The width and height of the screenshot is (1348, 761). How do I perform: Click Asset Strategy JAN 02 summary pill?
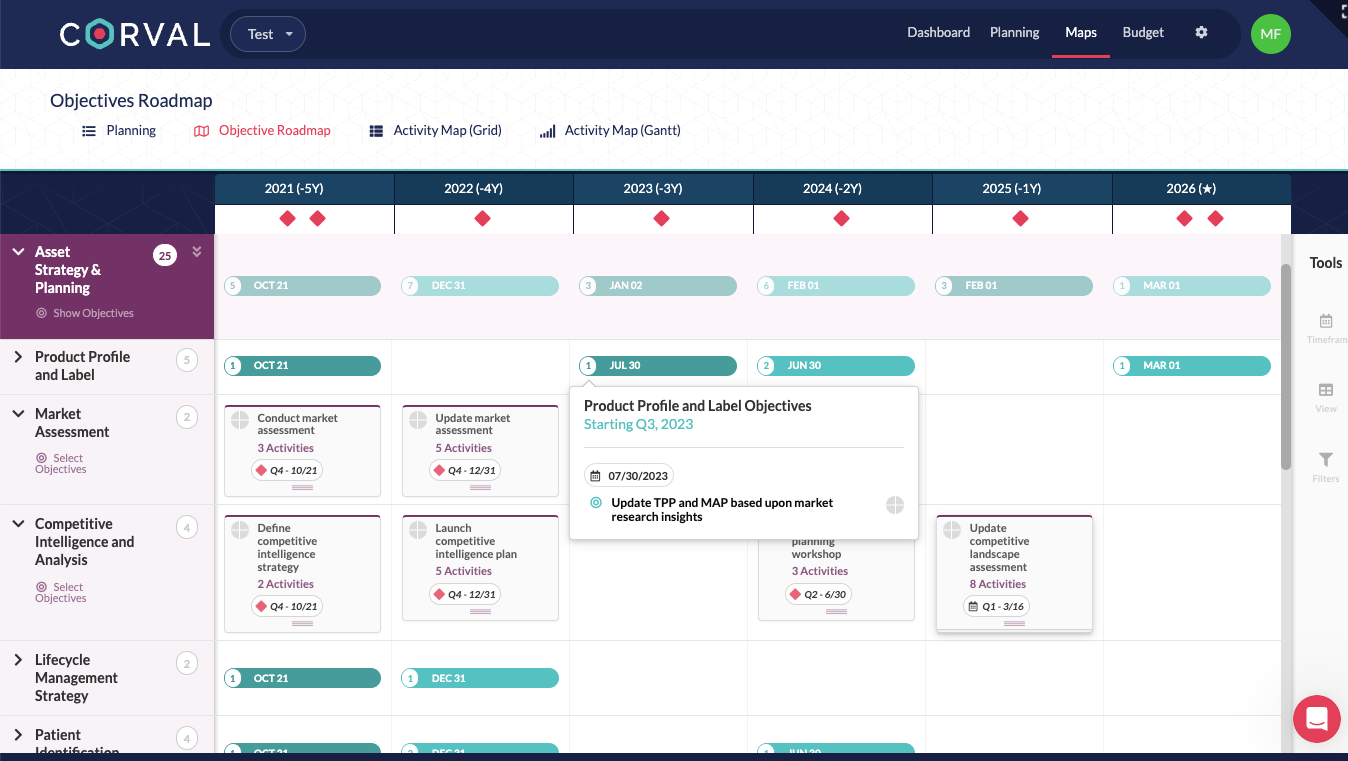coord(658,286)
